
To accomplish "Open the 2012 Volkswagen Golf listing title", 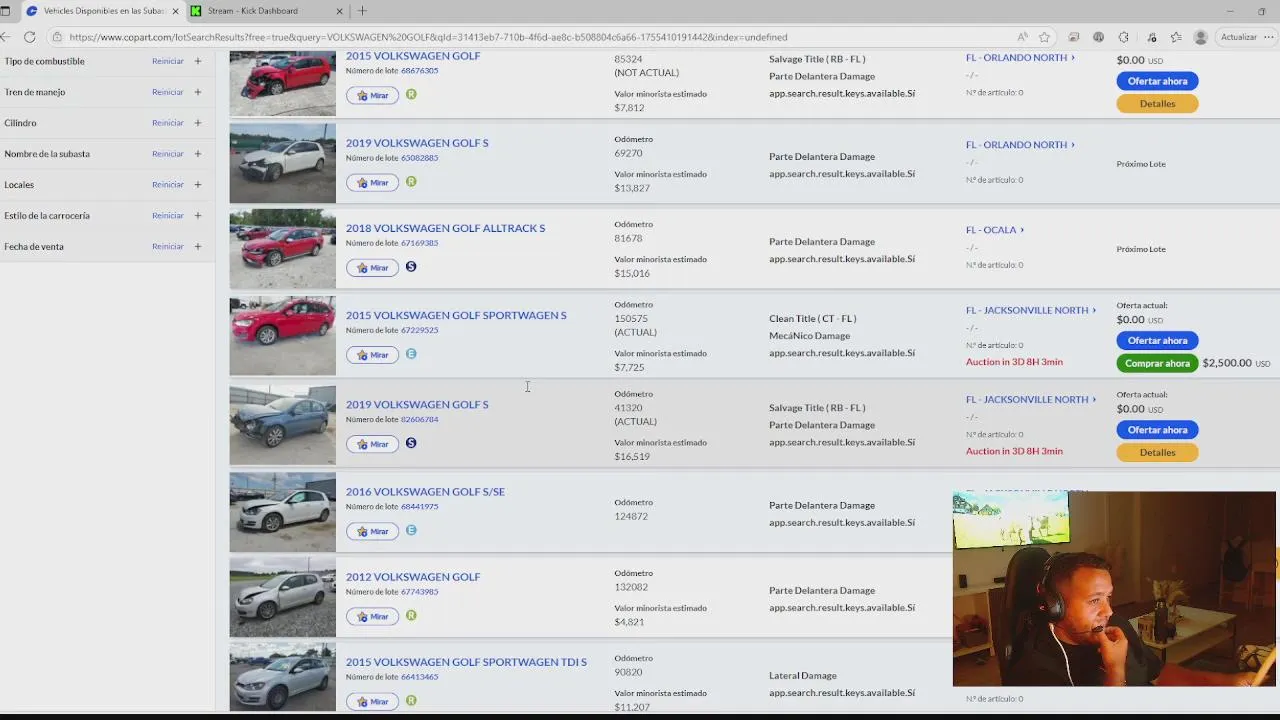I will [x=413, y=577].
